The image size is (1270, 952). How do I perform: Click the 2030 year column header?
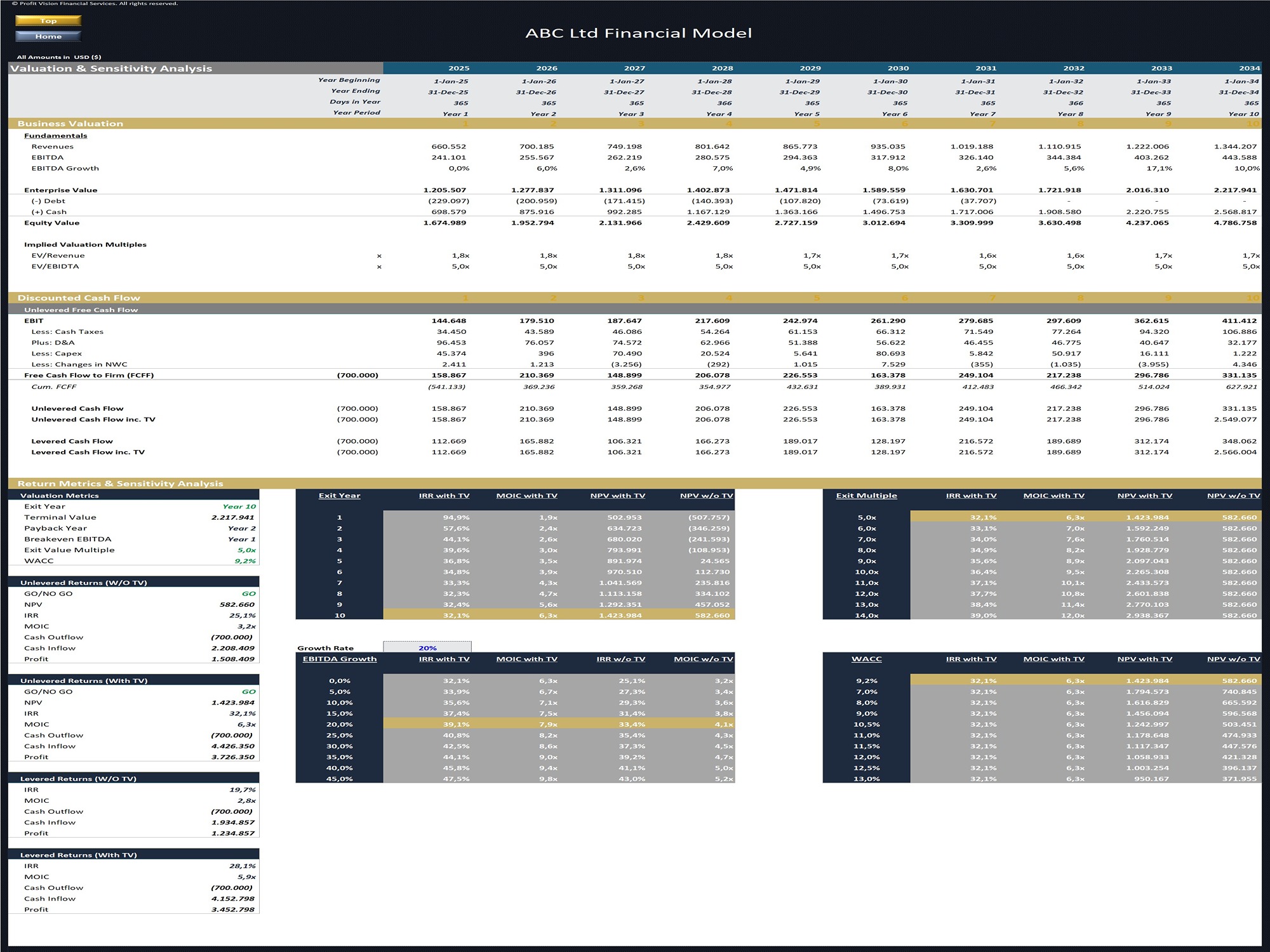898,68
